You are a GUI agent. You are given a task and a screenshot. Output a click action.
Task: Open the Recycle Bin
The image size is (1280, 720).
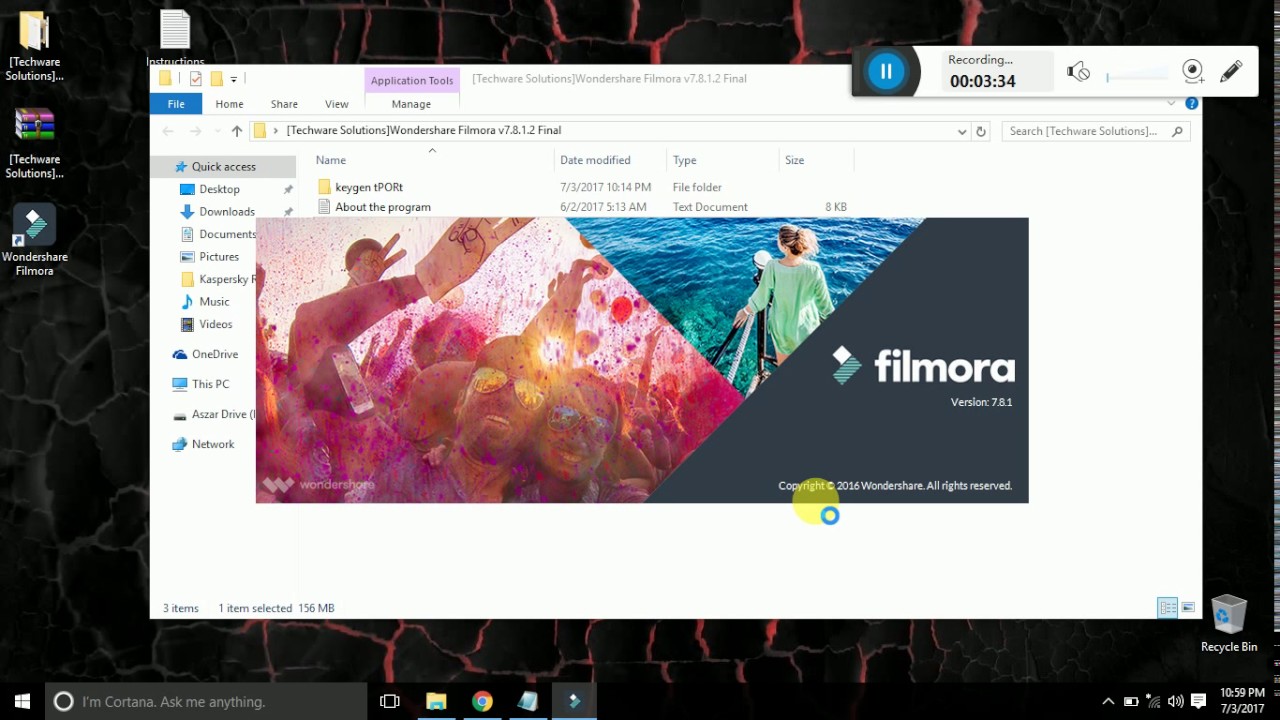pyautogui.click(x=1229, y=624)
